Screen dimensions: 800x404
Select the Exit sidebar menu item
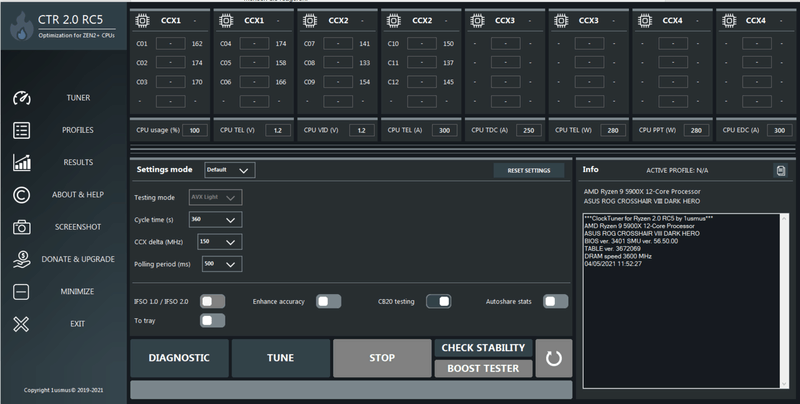(x=77, y=323)
